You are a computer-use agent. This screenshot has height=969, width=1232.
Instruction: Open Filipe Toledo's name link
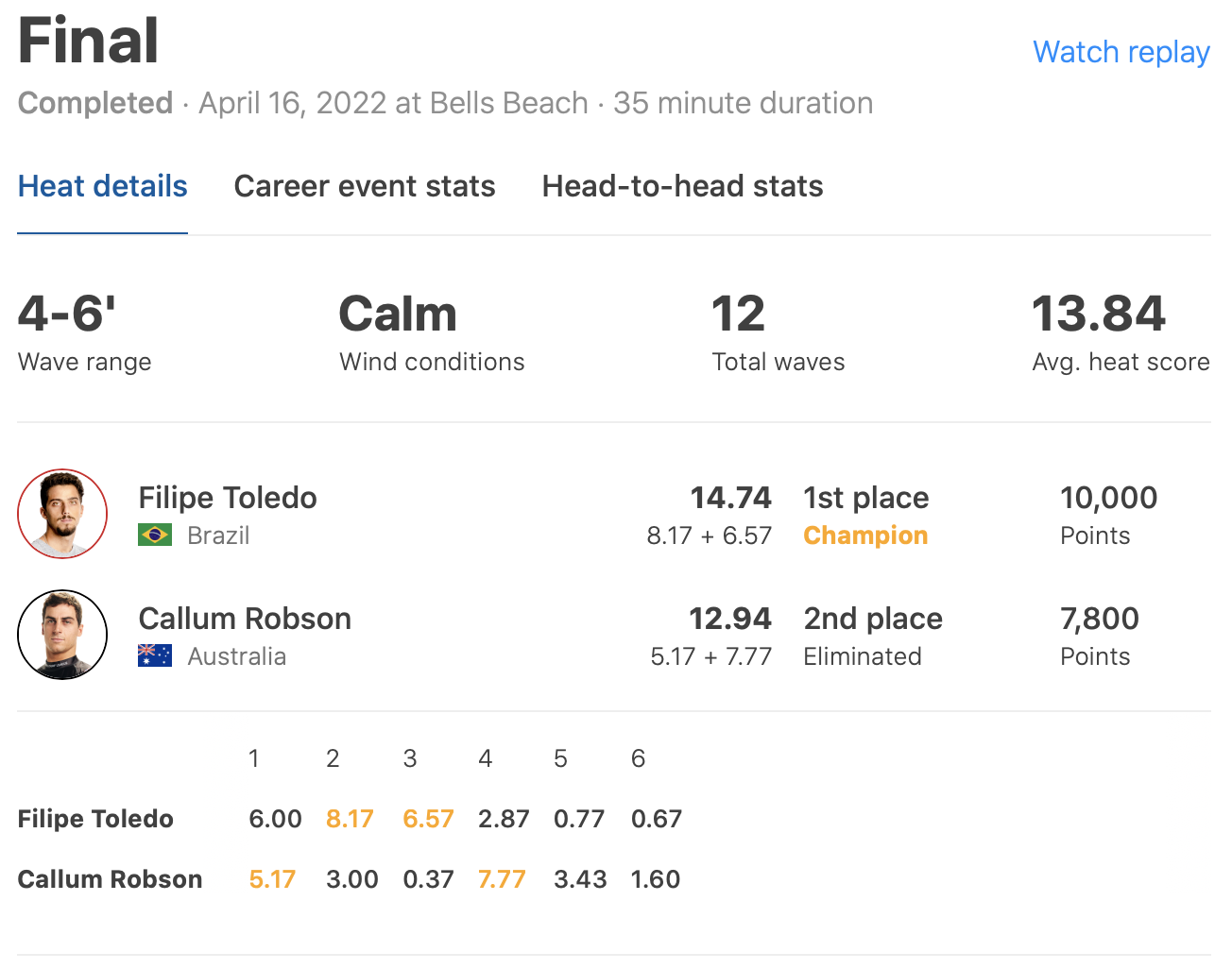228,498
